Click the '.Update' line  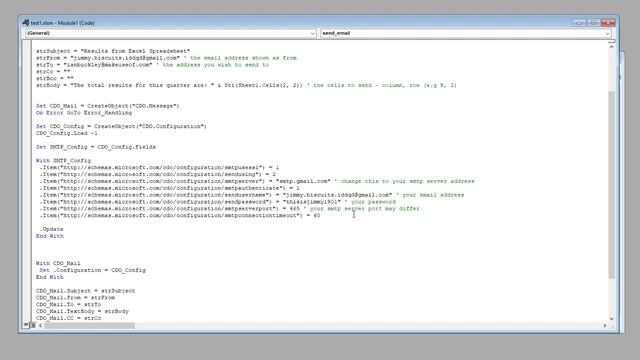(51, 229)
